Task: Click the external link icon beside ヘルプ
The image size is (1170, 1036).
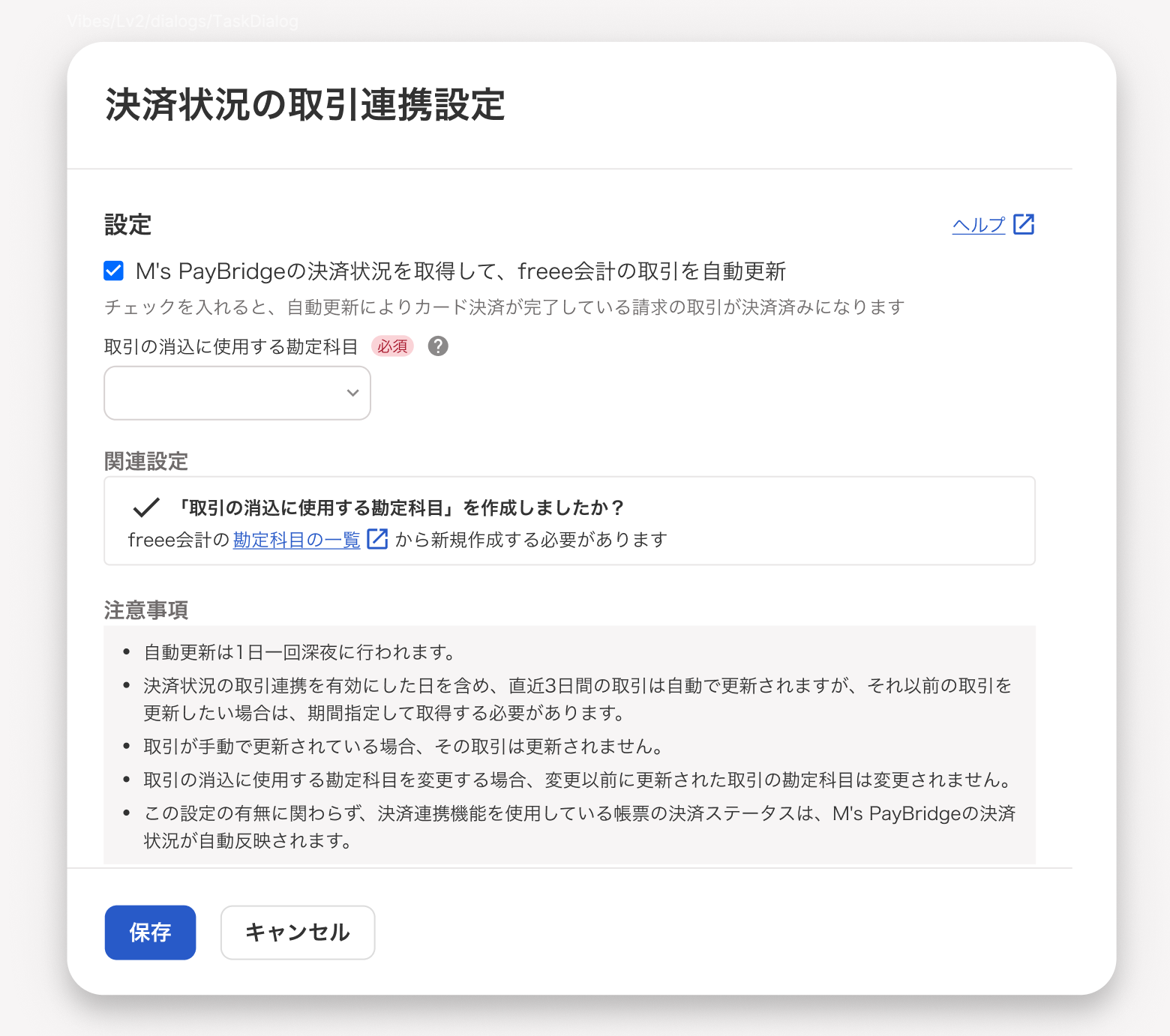Action: (x=1023, y=224)
